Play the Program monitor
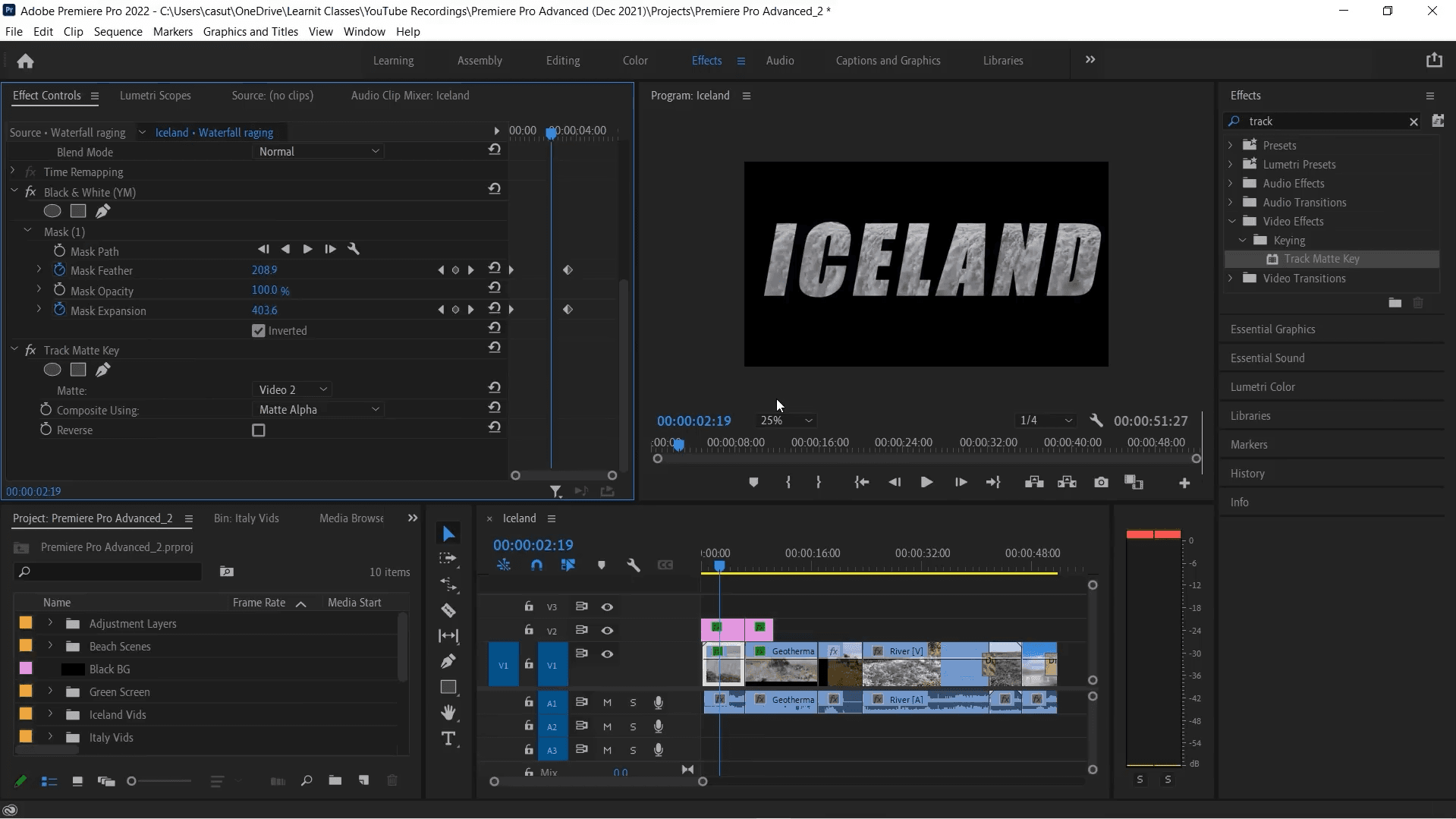This screenshot has width=1456, height=819. [926, 483]
